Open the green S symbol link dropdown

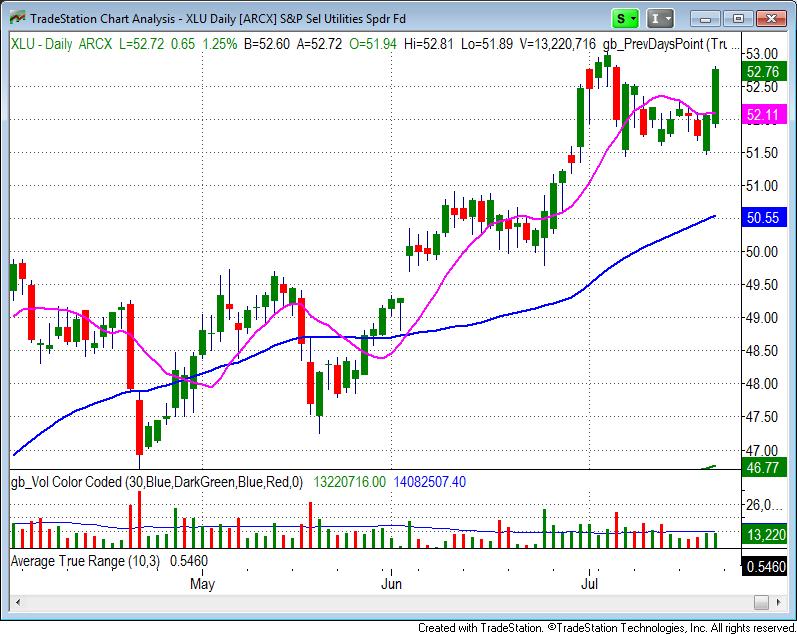(x=626, y=18)
